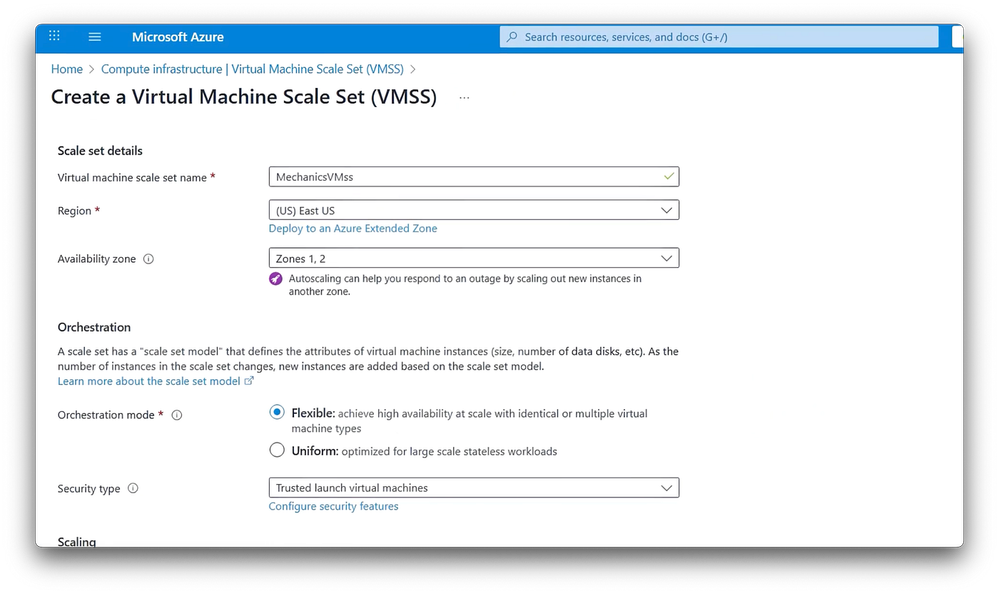Click the search resources box
Screen dimensions: 999x594
pos(719,37)
